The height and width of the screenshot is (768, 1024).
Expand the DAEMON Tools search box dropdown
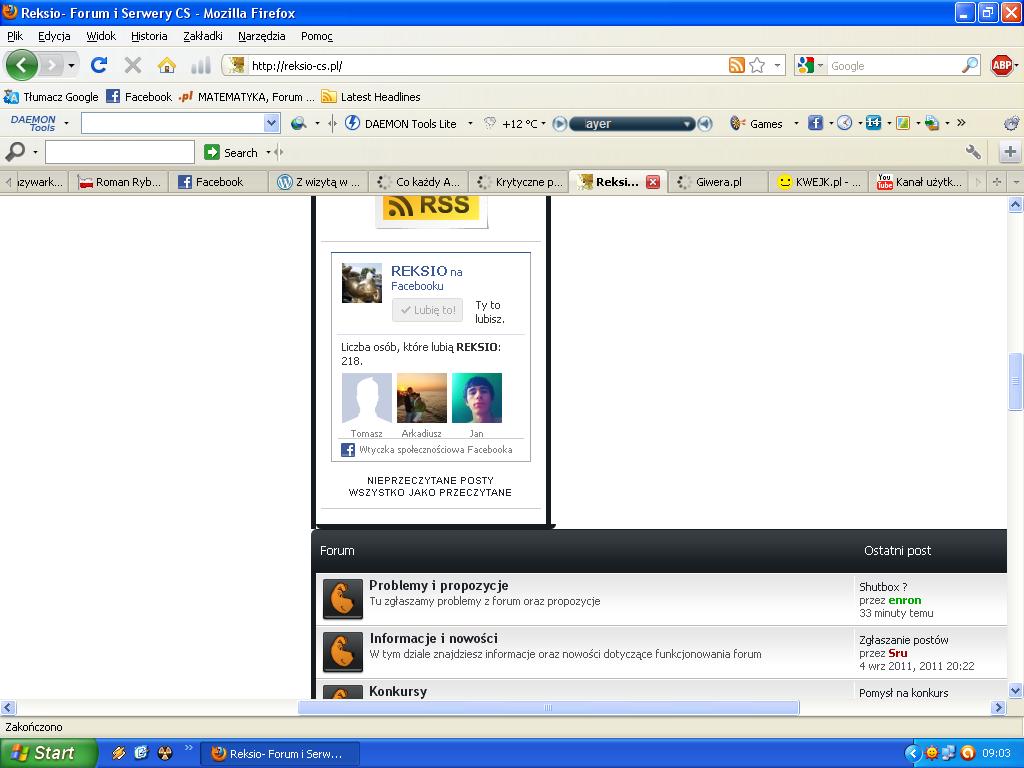(271, 123)
